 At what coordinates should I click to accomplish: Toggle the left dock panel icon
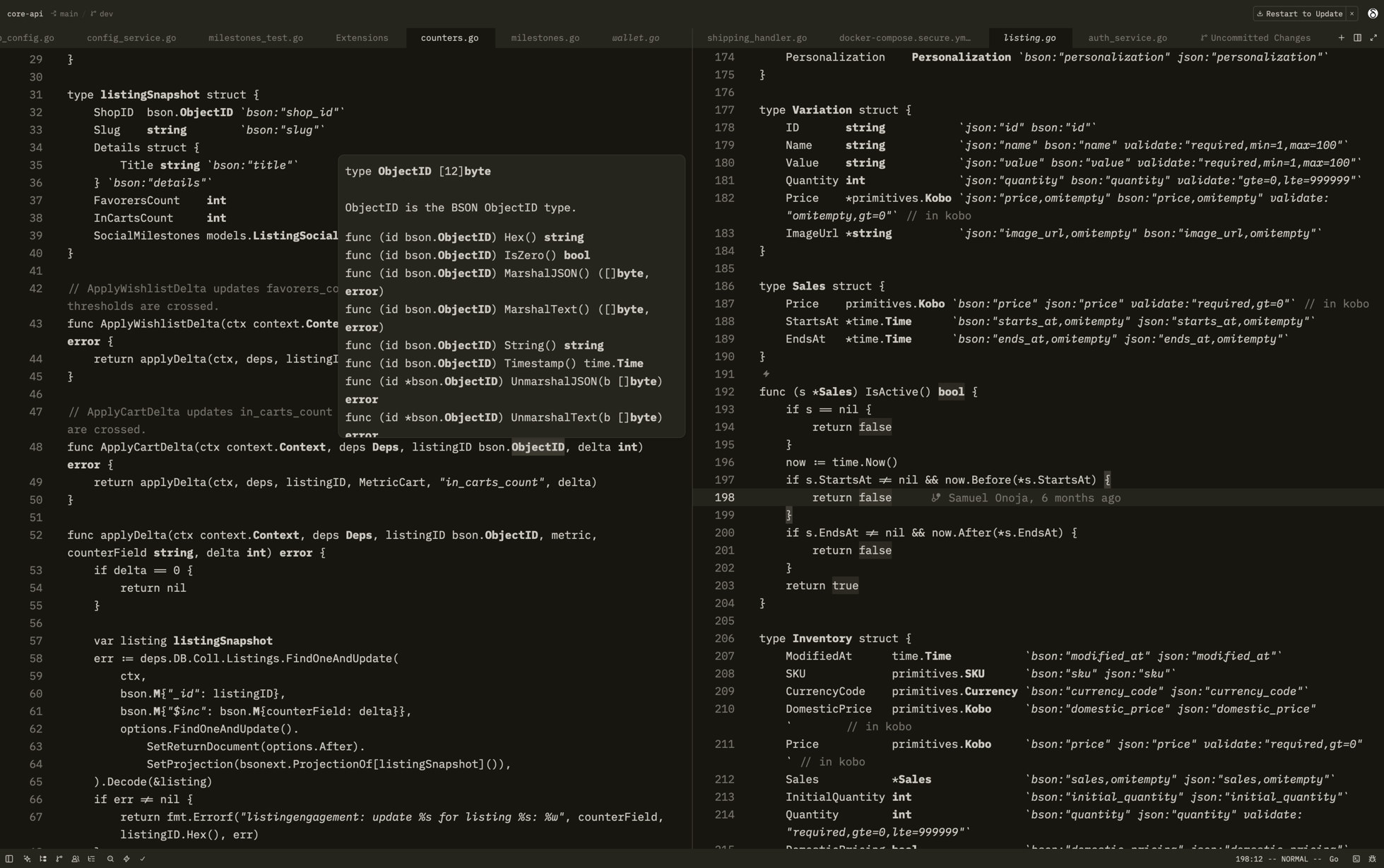pos(9,859)
